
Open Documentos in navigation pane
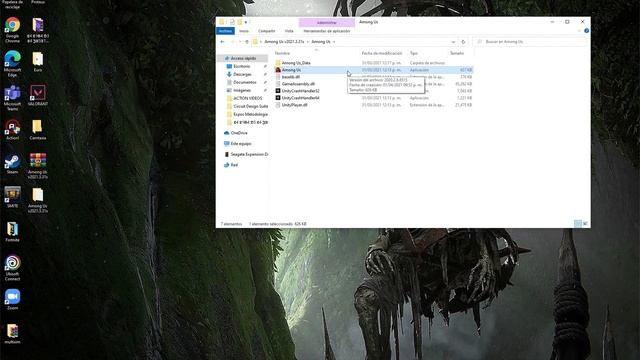245,82
